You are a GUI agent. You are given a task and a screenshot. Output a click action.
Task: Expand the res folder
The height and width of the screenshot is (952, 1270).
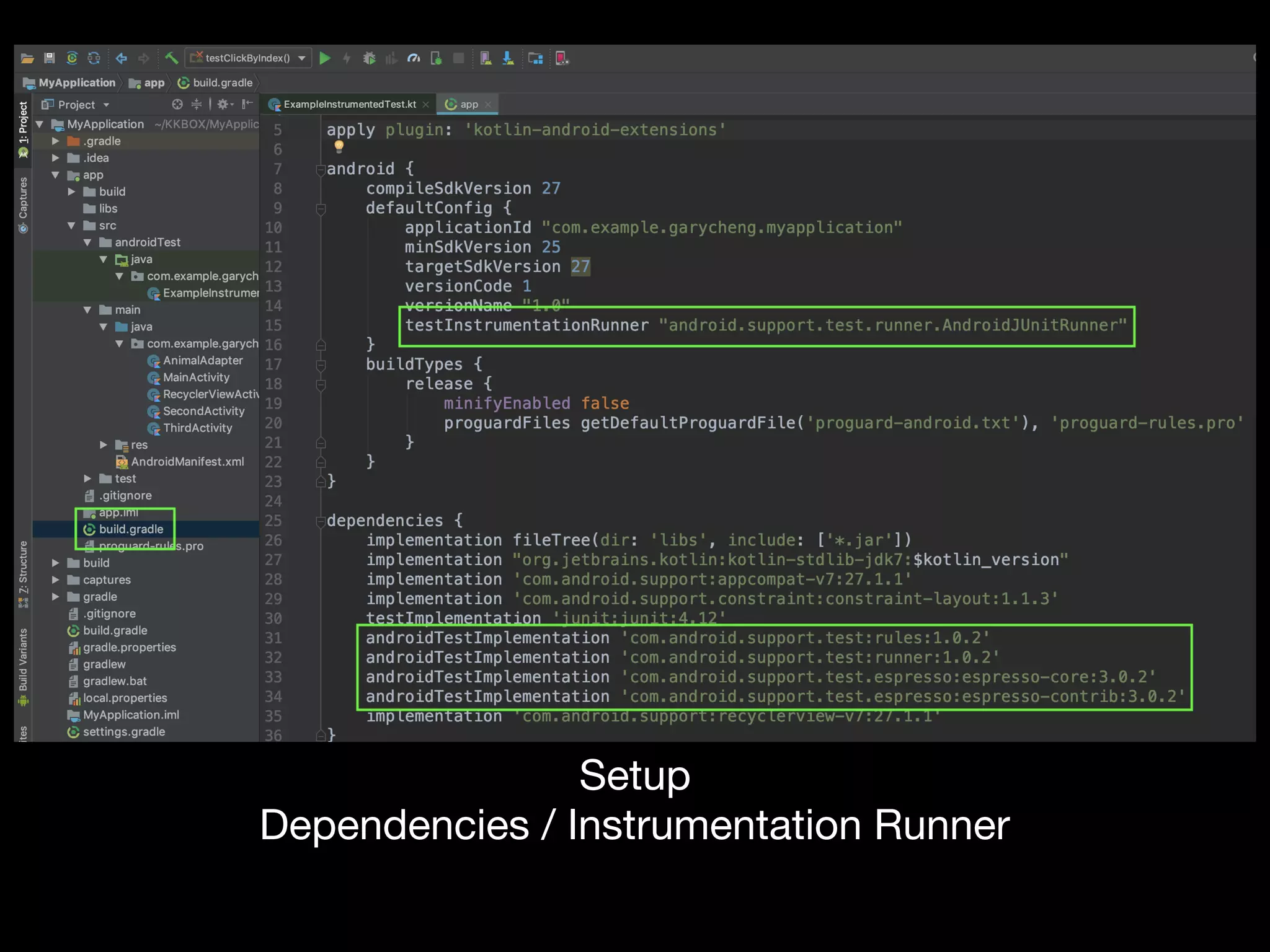[104, 445]
